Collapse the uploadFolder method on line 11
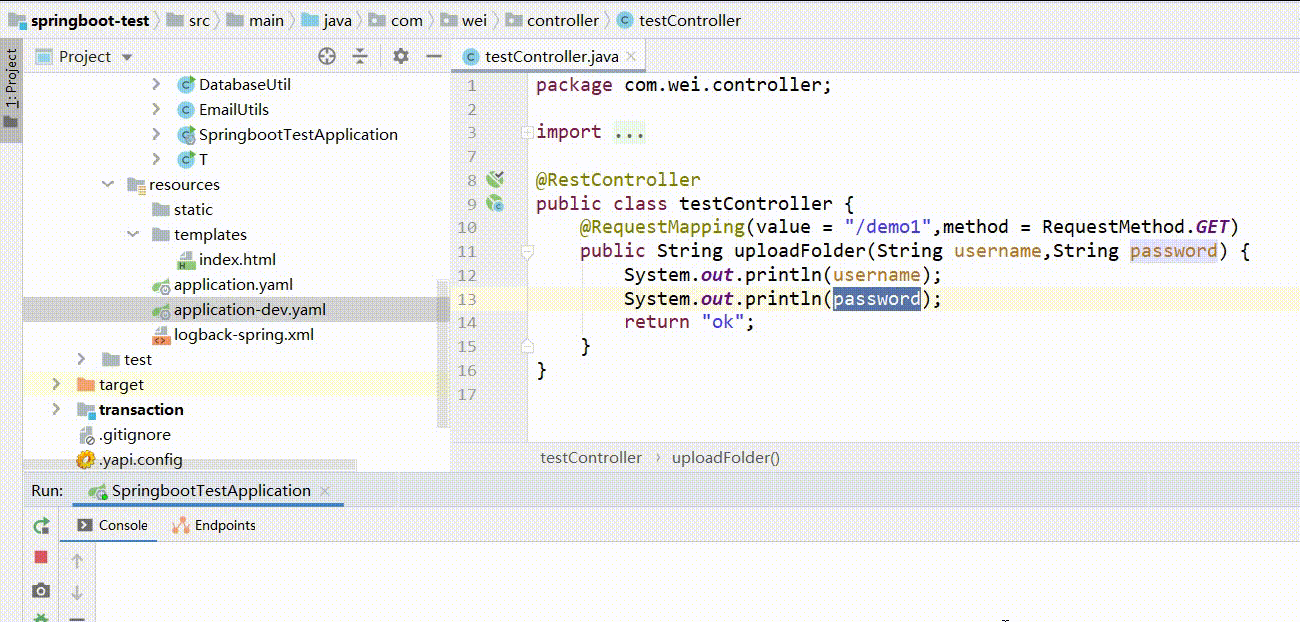 pyautogui.click(x=527, y=253)
